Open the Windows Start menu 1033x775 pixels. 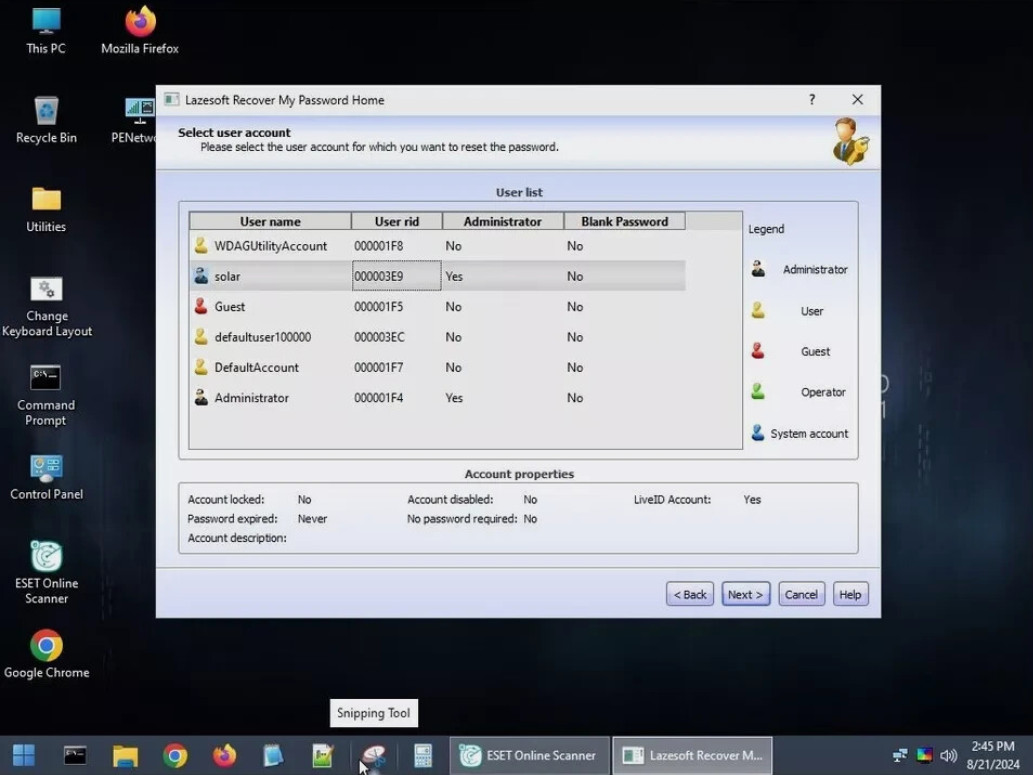coord(24,755)
